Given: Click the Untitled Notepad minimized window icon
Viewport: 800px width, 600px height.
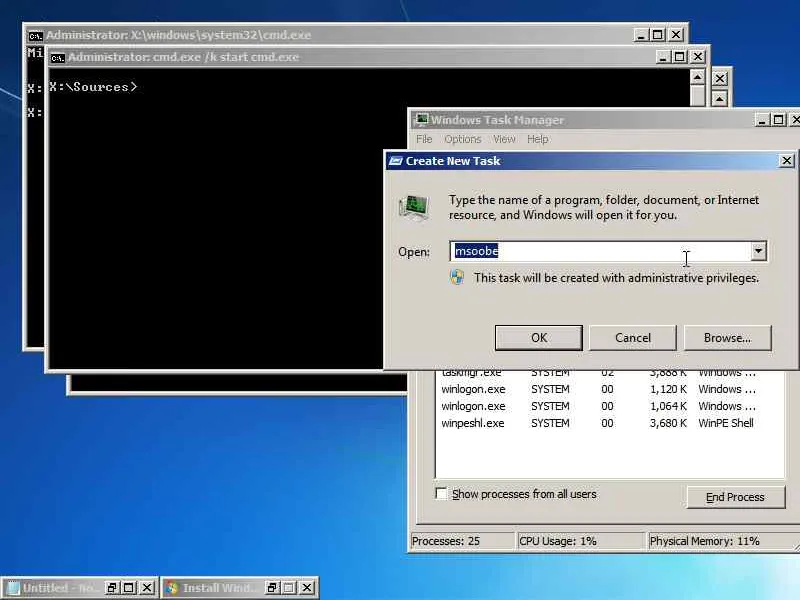Looking at the screenshot, I should coord(13,588).
